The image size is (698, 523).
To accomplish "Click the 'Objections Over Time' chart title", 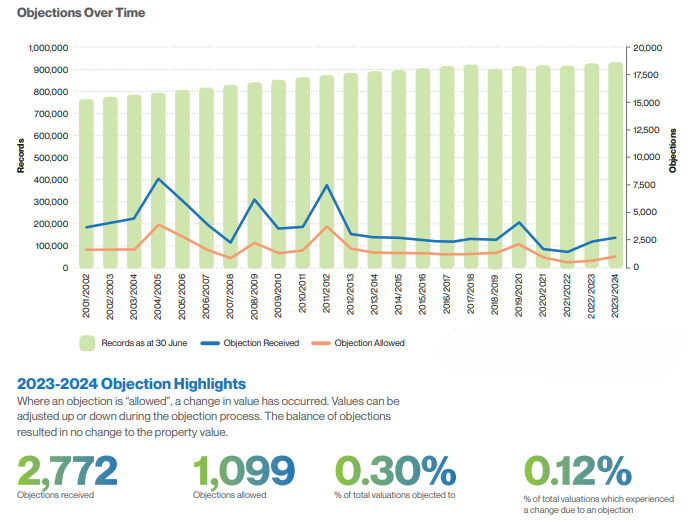I will tap(81, 13).
